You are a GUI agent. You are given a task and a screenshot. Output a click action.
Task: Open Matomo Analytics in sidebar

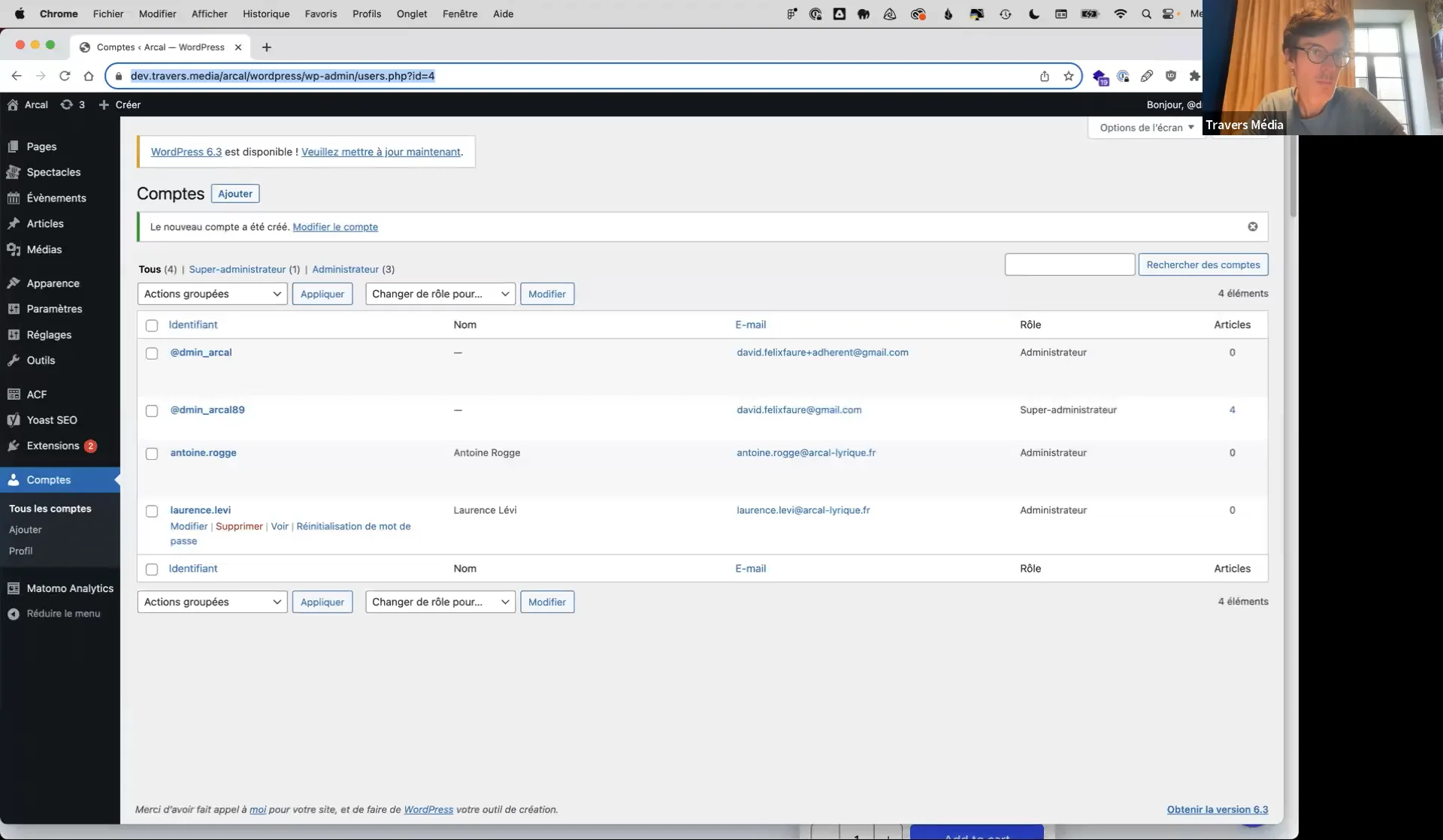coord(69,588)
